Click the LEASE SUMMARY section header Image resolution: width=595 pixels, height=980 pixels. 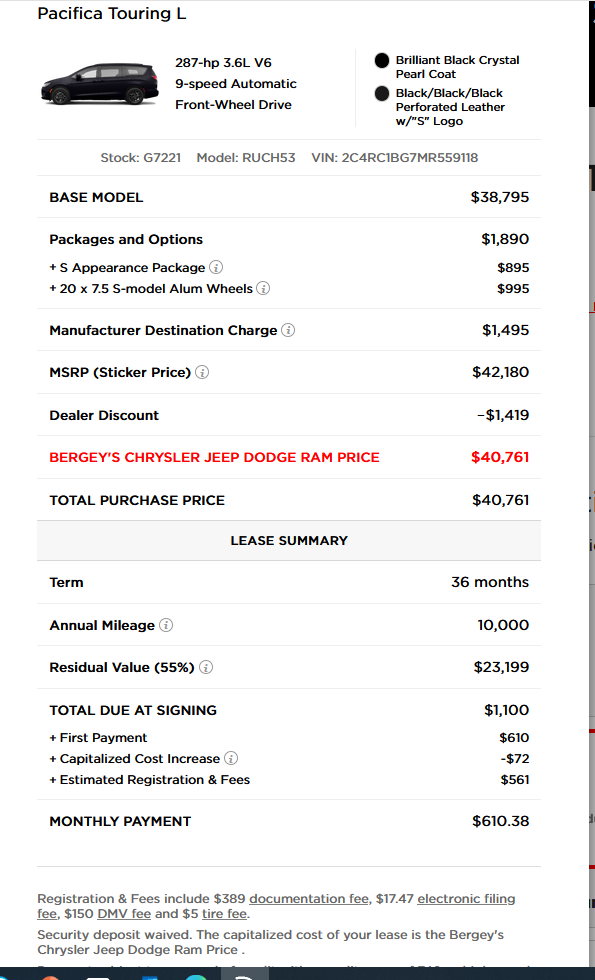tap(289, 541)
